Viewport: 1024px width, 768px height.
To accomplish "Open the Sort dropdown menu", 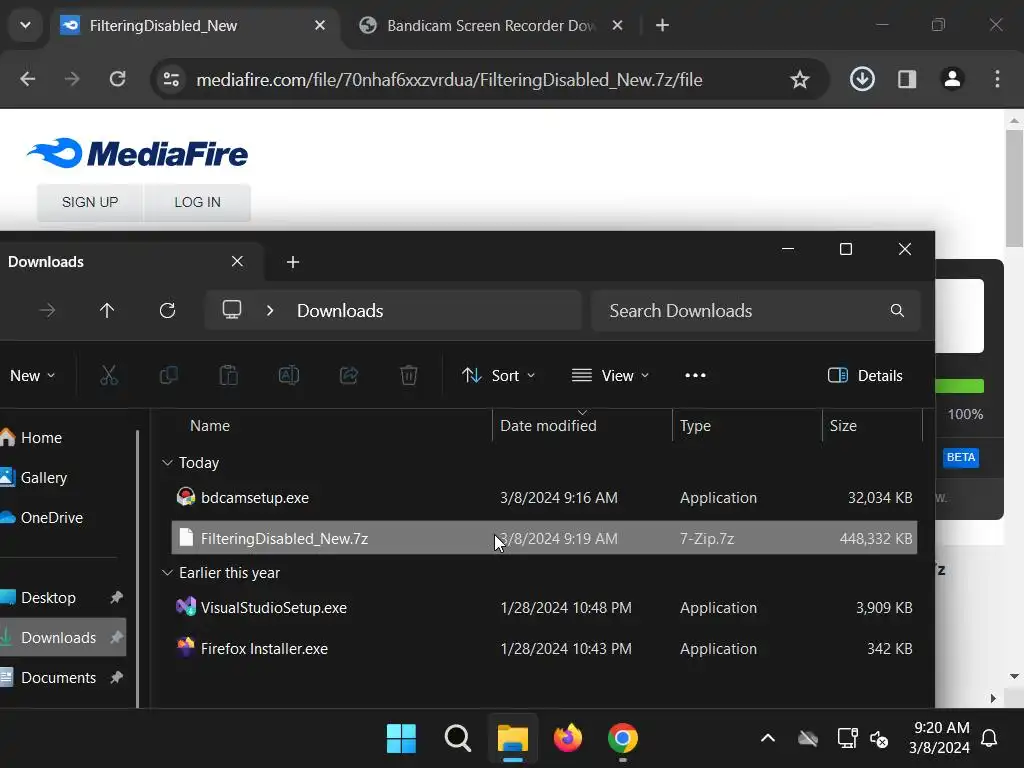I will 498,376.
